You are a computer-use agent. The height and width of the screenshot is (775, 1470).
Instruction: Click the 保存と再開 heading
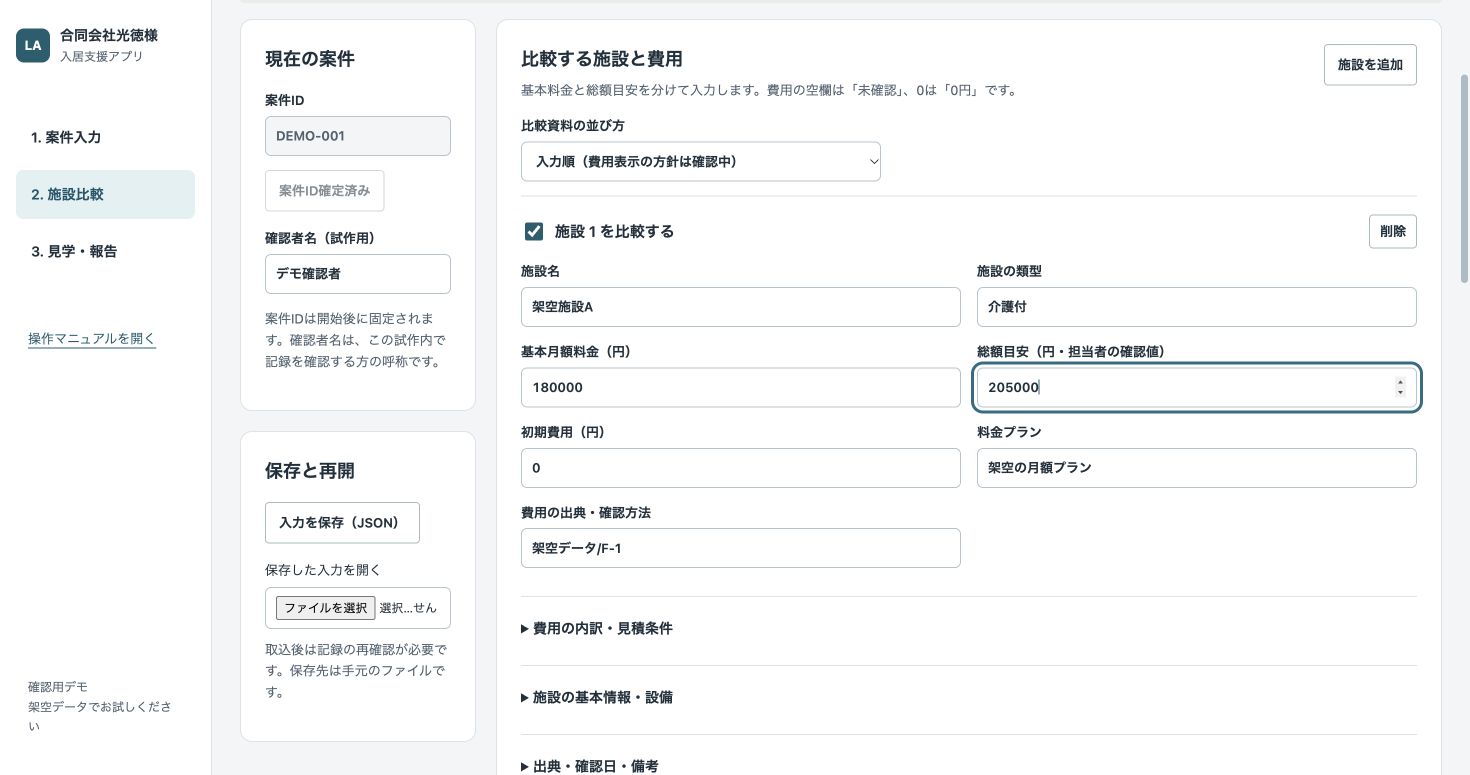coord(310,470)
